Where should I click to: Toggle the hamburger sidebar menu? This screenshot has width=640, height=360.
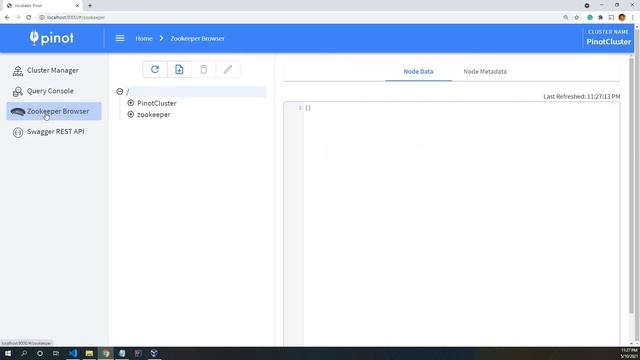120,38
